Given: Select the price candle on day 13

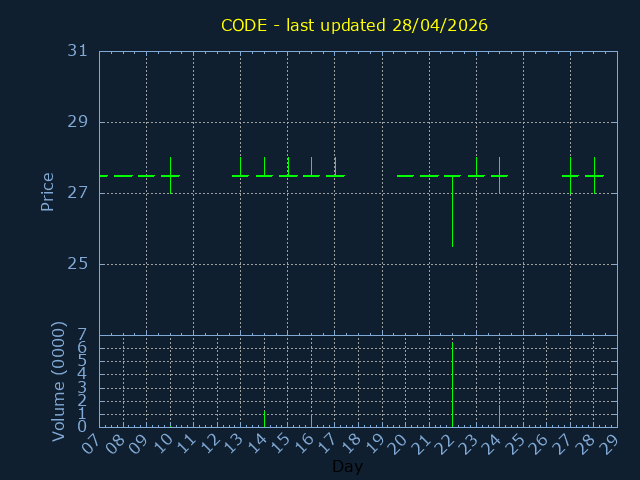Looking at the screenshot, I should point(240,175).
